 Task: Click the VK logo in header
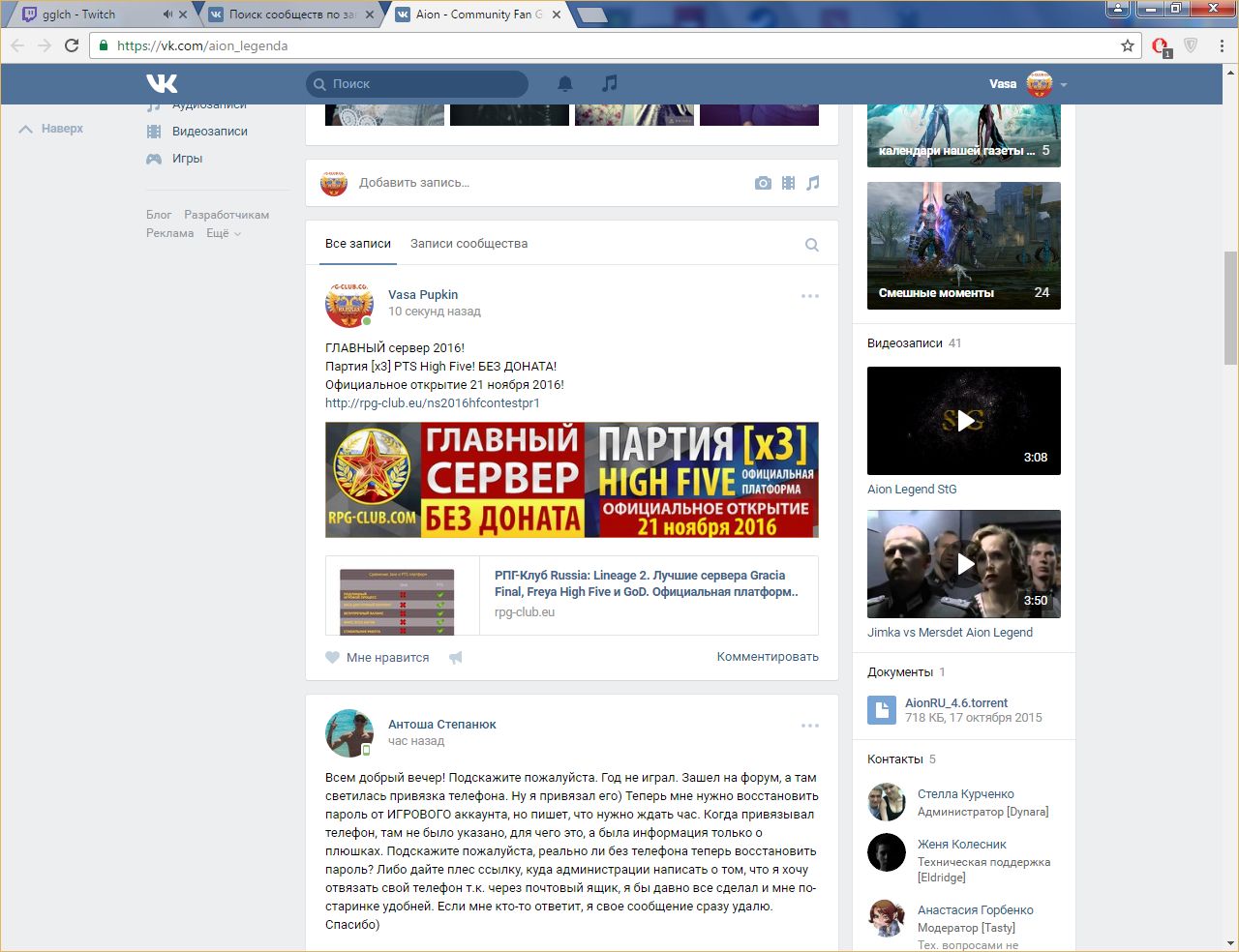tap(162, 83)
